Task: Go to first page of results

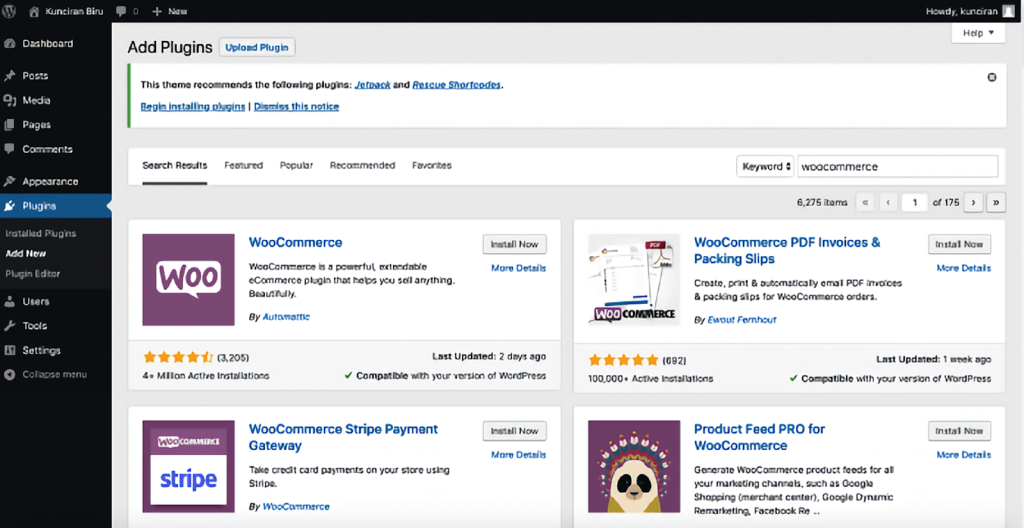Action: [865, 203]
